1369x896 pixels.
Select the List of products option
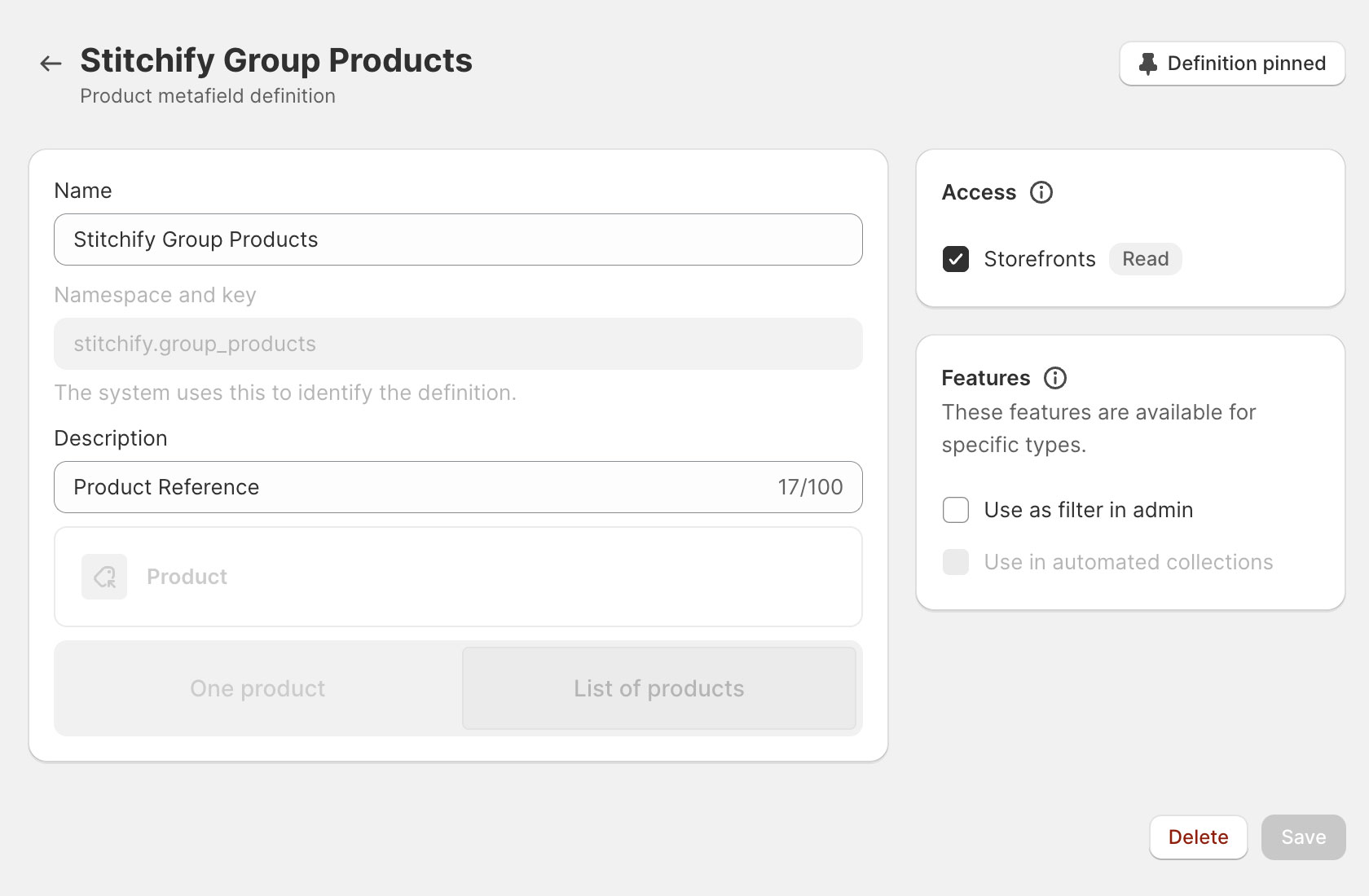click(x=659, y=688)
